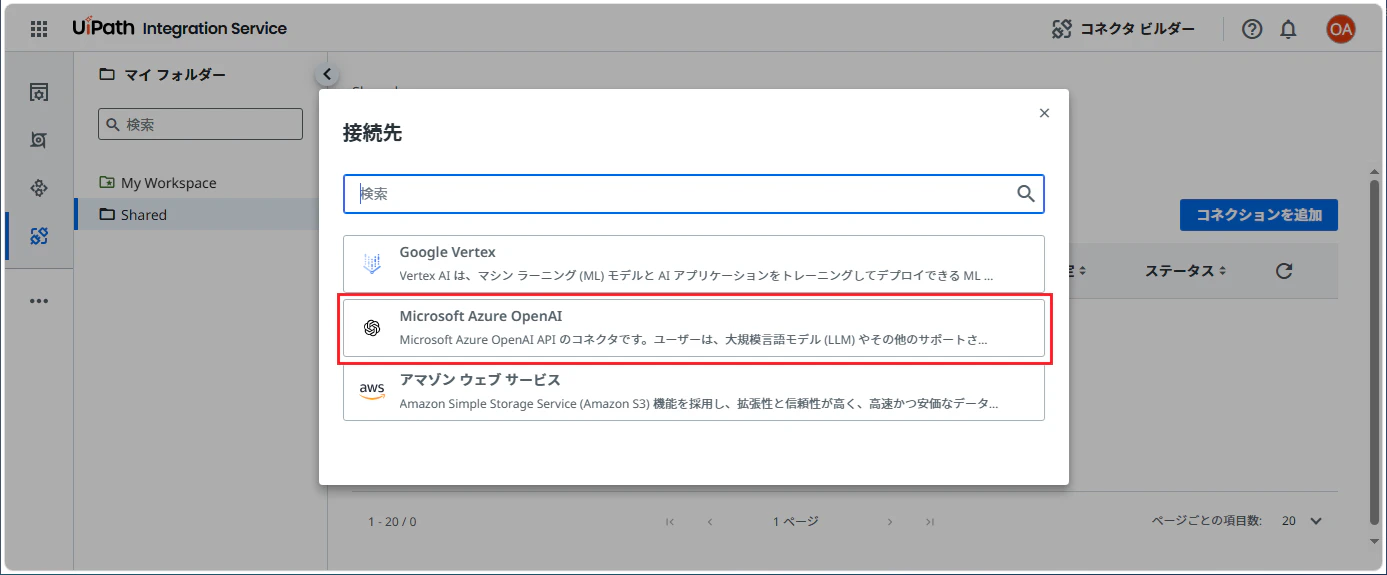Click コネクションを追加 button
Screen dimensions: 1387x575
(x=1259, y=215)
